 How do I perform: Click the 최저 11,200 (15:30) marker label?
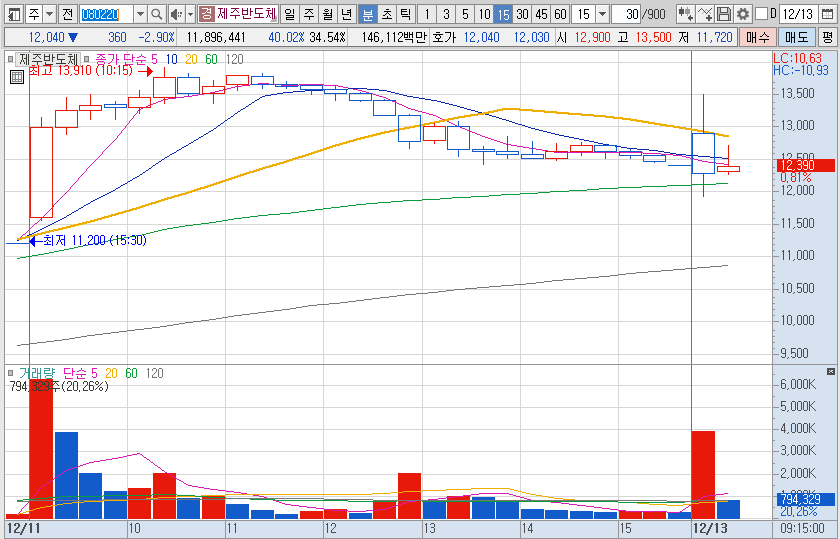(95, 241)
